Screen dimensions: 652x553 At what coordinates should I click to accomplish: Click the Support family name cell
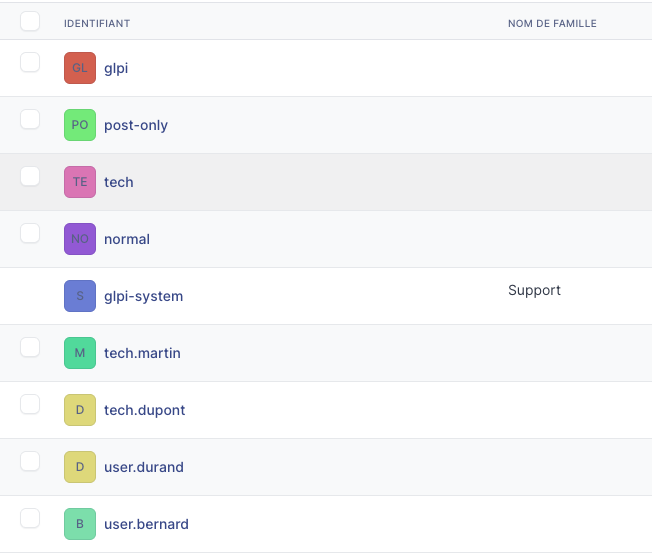pos(534,290)
